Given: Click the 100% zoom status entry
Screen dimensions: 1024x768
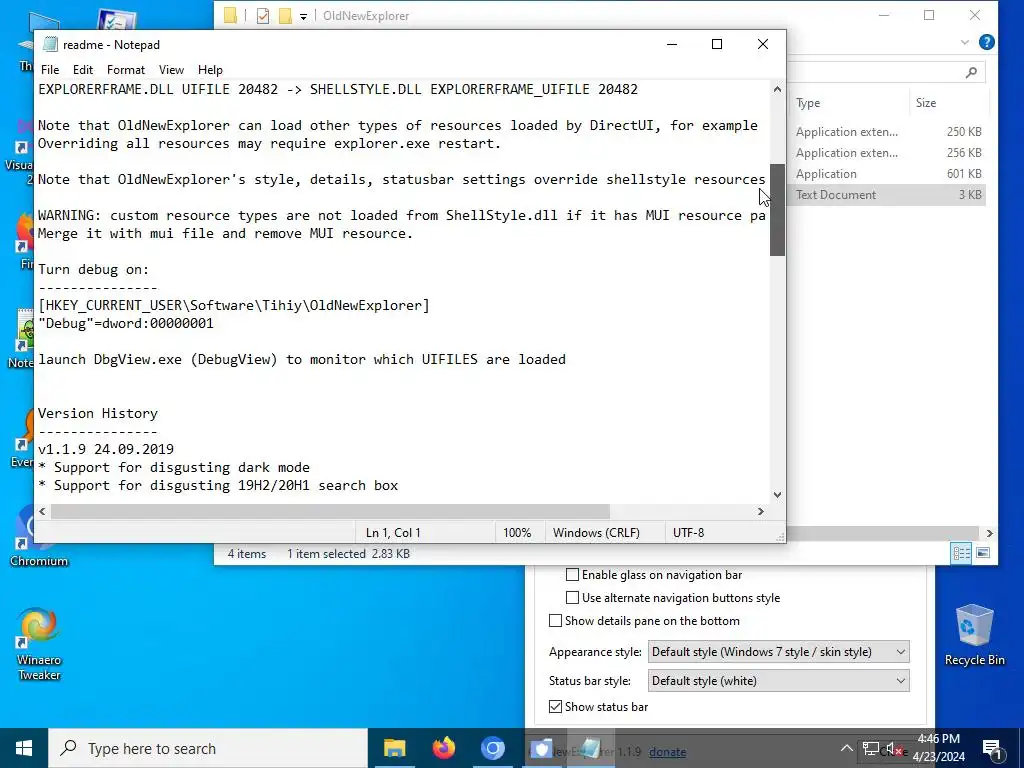Looking at the screenshot, I should (x=517, y=533).
